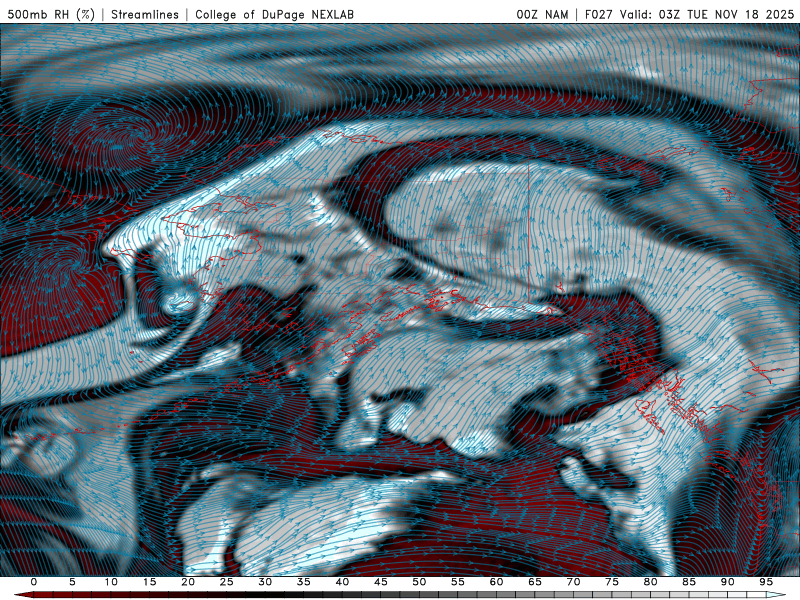Click the "00Z NAM" model run label
The width and height of the screenshot is (800, 600).
pyautogui.click(x=542, y=14)
